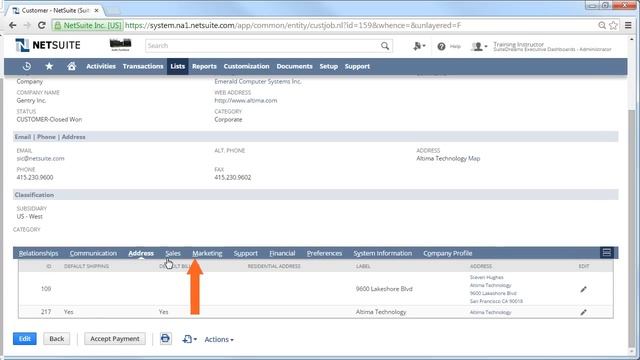This screenshot has height=360, width=640.
Task: Open Shortcuts star icon in navigation
Action: pyautogui.click(x=49, y=66)
